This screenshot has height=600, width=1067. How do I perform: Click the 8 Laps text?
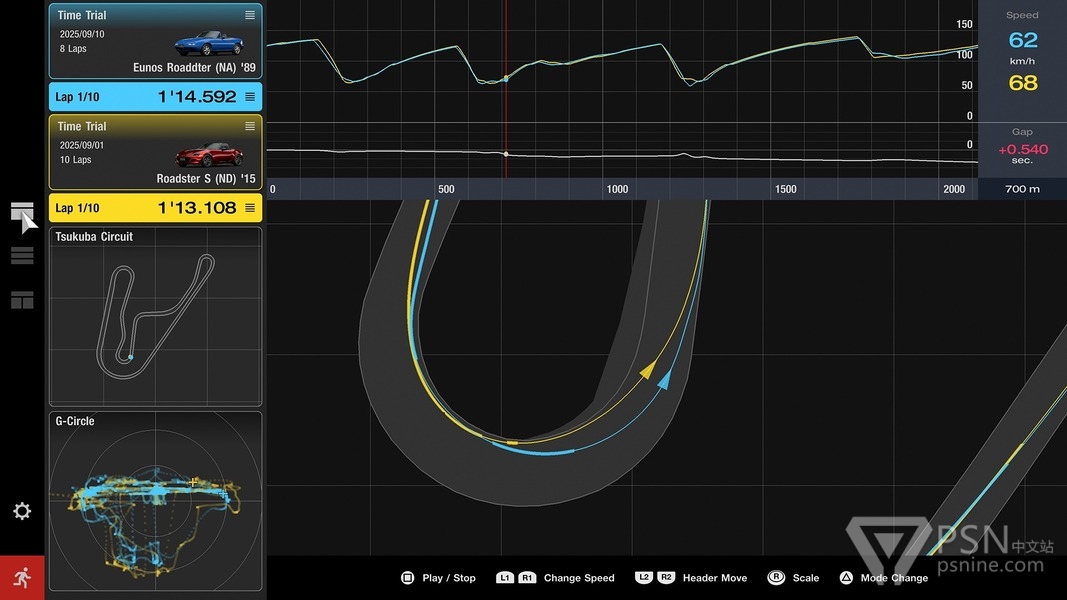point(73,49)
